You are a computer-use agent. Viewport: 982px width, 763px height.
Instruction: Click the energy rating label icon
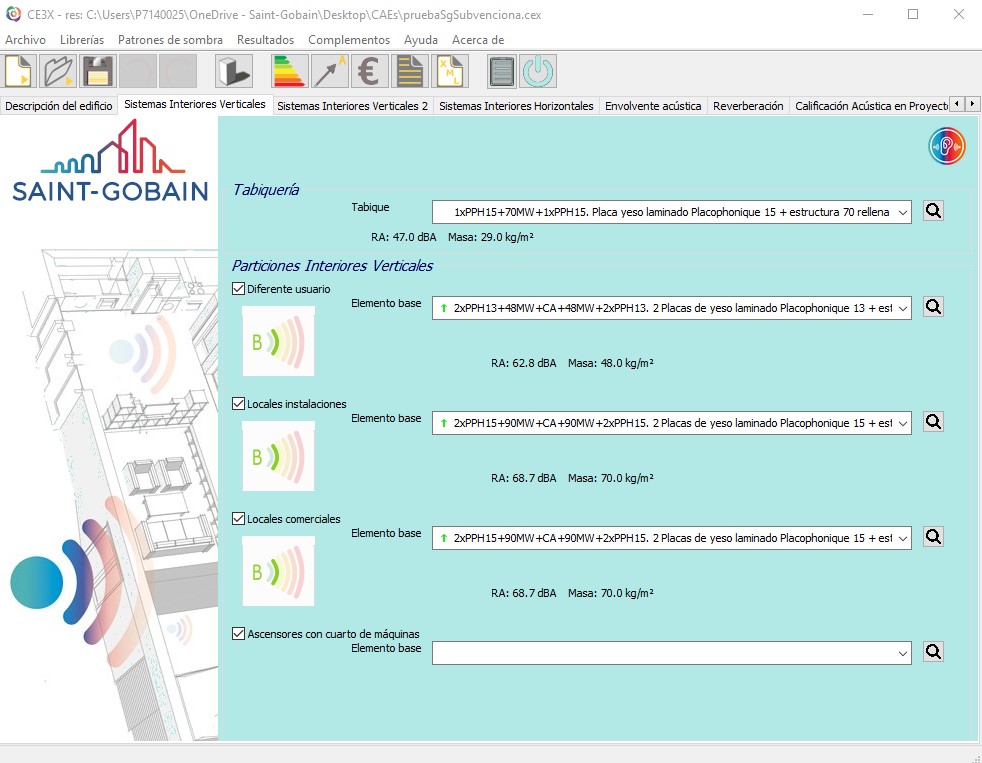290,72
